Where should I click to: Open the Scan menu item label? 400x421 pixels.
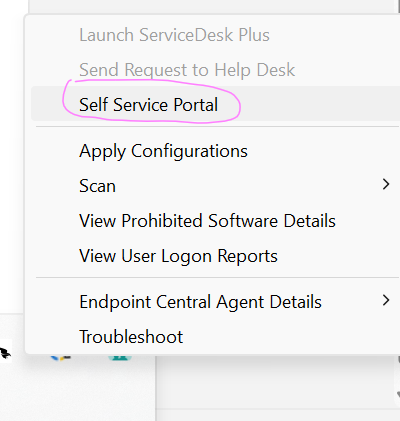97,186
